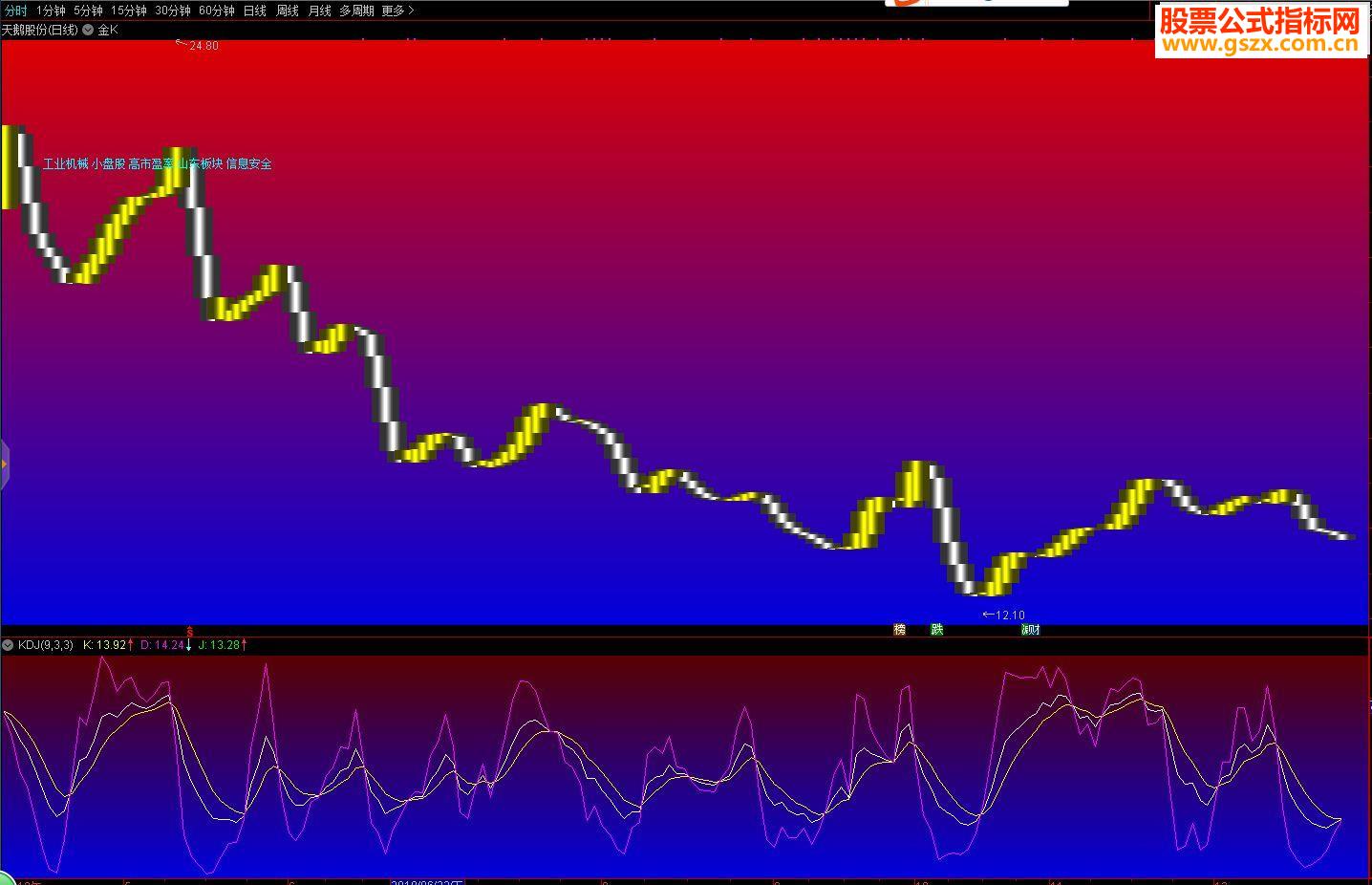Image resolution: width=1372 pixels, height=885 pixels.
Task: Select the 60分钟 period tab
Action: click(x=217, y=11)
